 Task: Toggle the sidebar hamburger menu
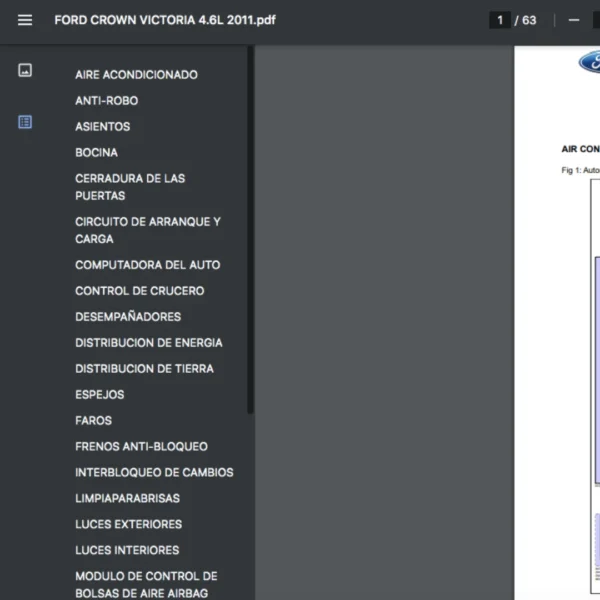point(25,20)
